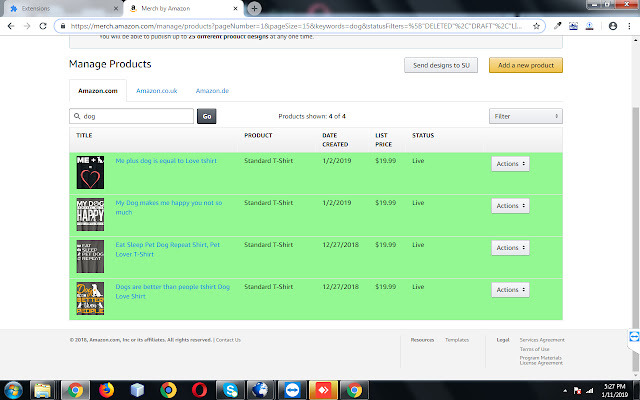The image size is (640, 400).
Task: Click the Go search button
Action: (x=207, y=116)
